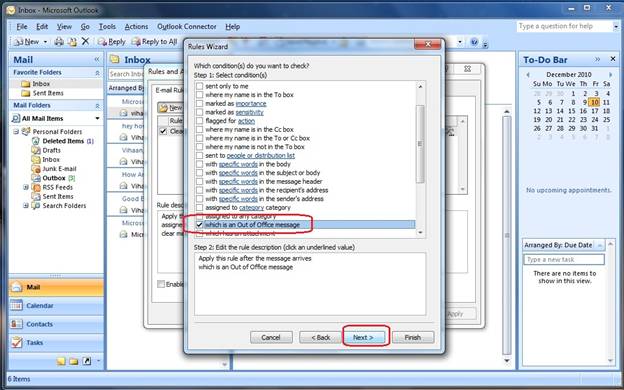Check the flagged for action condition
The width and height of the screenshot is (624, 390).
click(x=199, y=121)
